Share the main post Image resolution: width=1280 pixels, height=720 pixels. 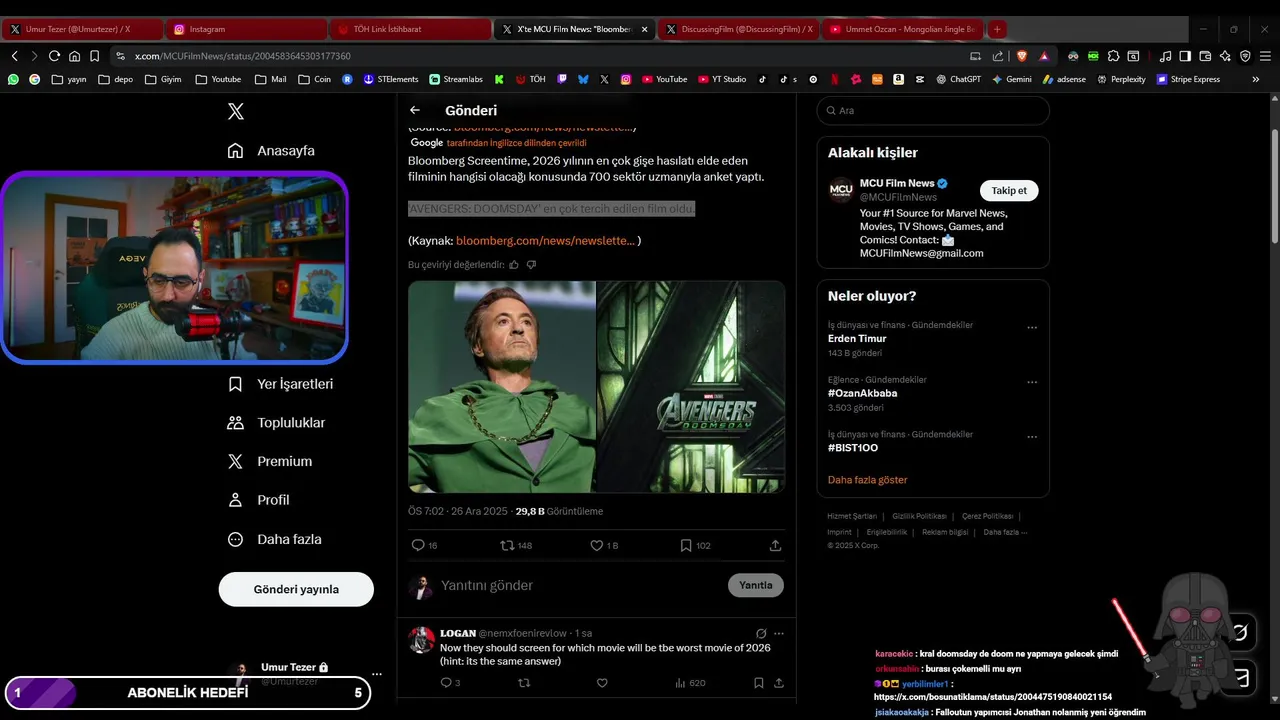[x=775, y=545]
